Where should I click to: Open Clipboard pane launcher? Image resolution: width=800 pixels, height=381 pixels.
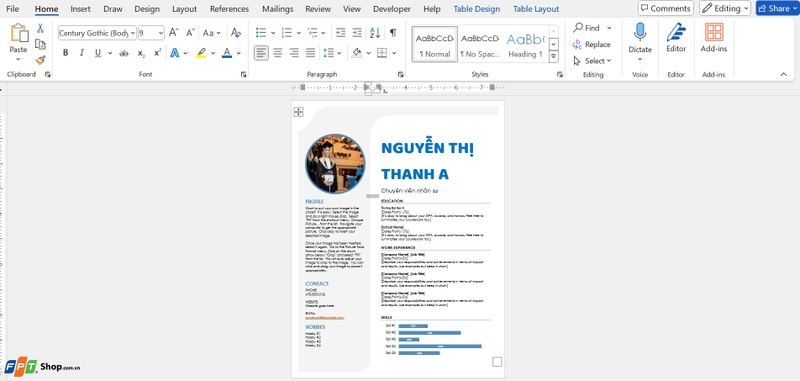[x=47, y=74]
